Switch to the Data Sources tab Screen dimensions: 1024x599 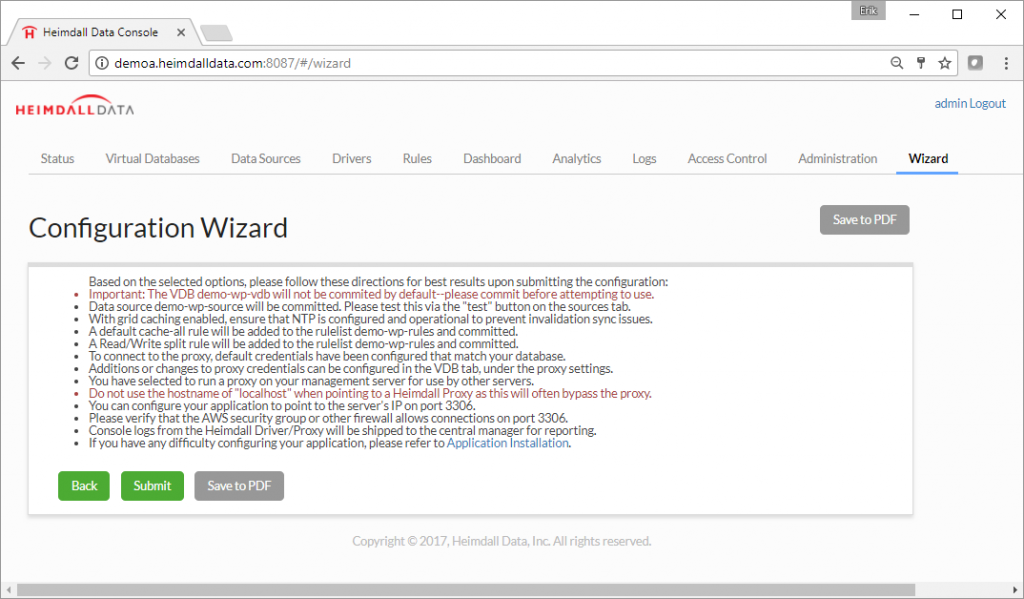pos(266,159)
